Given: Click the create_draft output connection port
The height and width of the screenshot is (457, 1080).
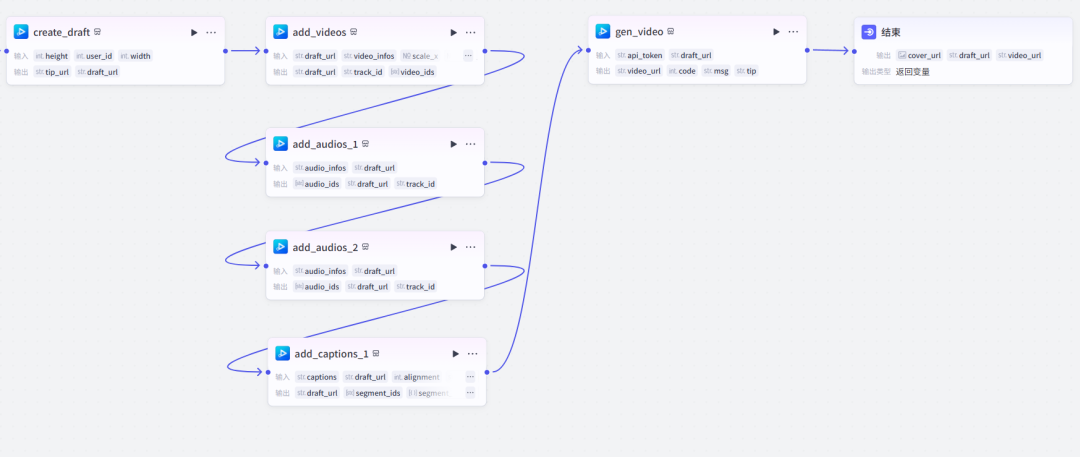Looking at the screenshot, I should pos(225,50).
